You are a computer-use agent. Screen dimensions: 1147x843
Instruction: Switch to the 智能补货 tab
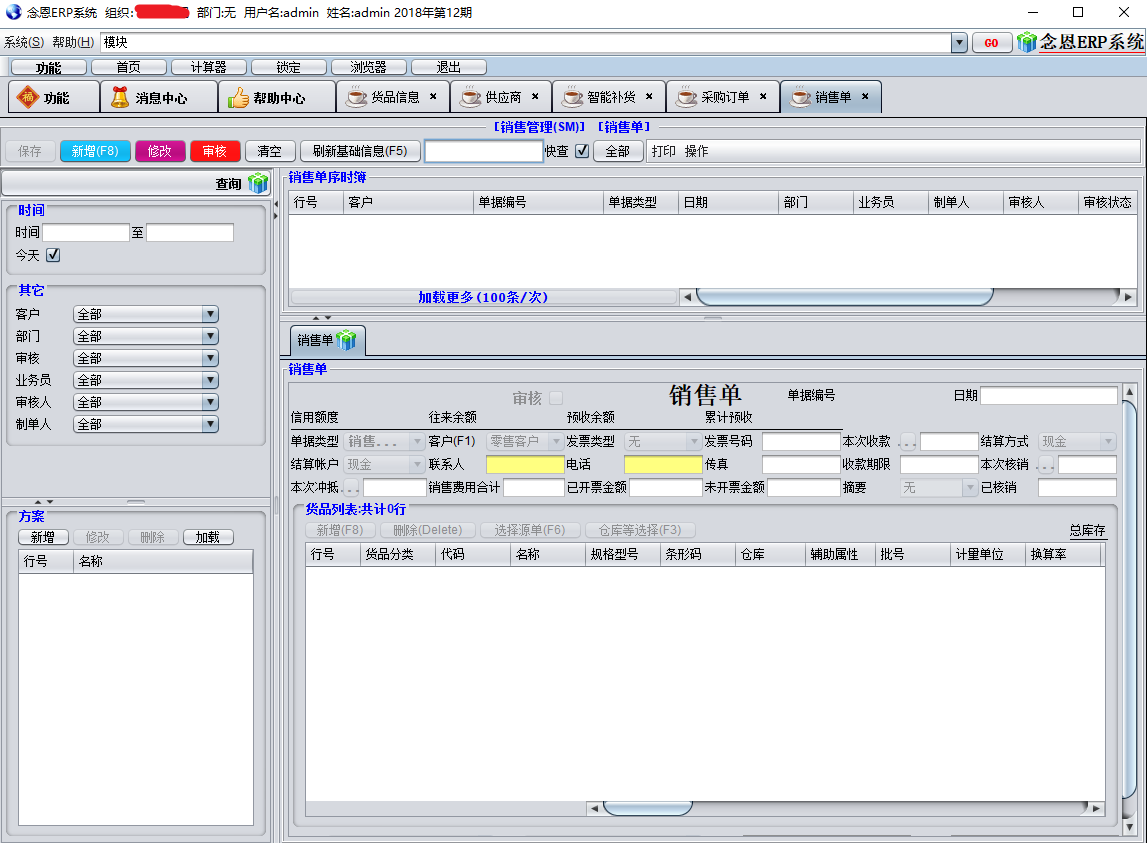coord(611,97)
